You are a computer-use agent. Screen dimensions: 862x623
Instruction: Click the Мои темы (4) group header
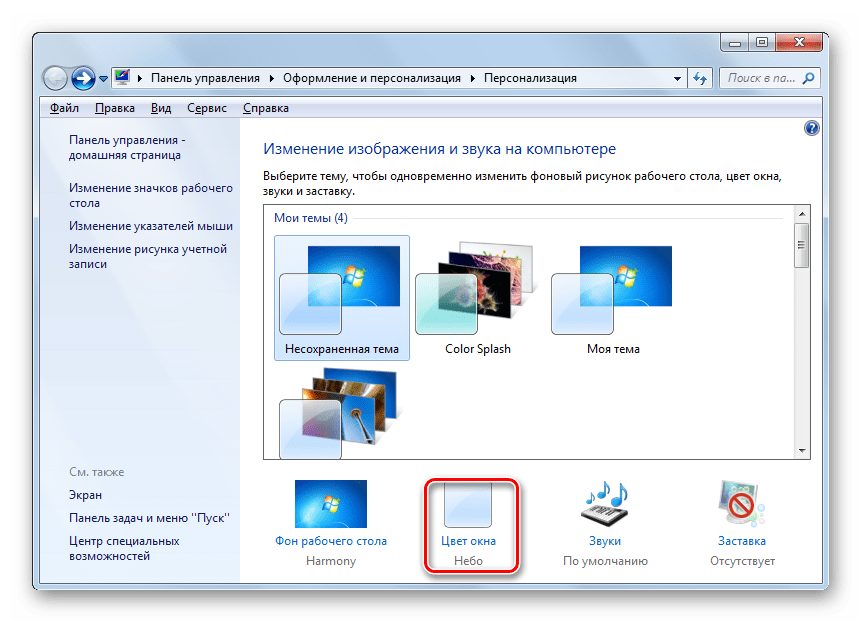[x=311, y=218]
